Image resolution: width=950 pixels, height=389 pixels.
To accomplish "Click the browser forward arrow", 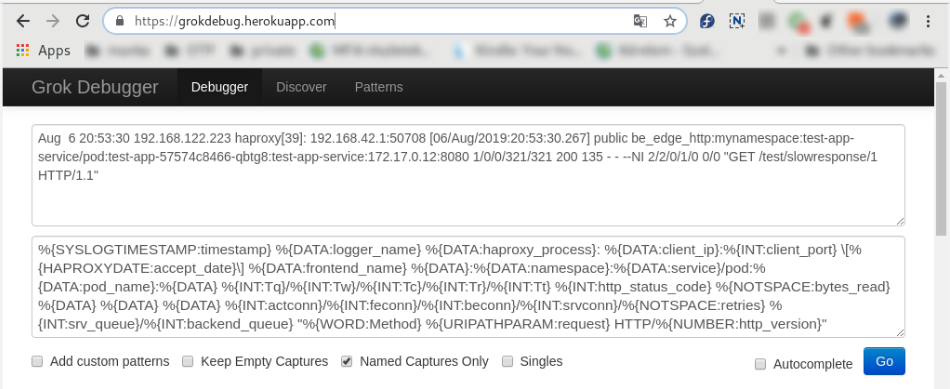I will point(53,21).
